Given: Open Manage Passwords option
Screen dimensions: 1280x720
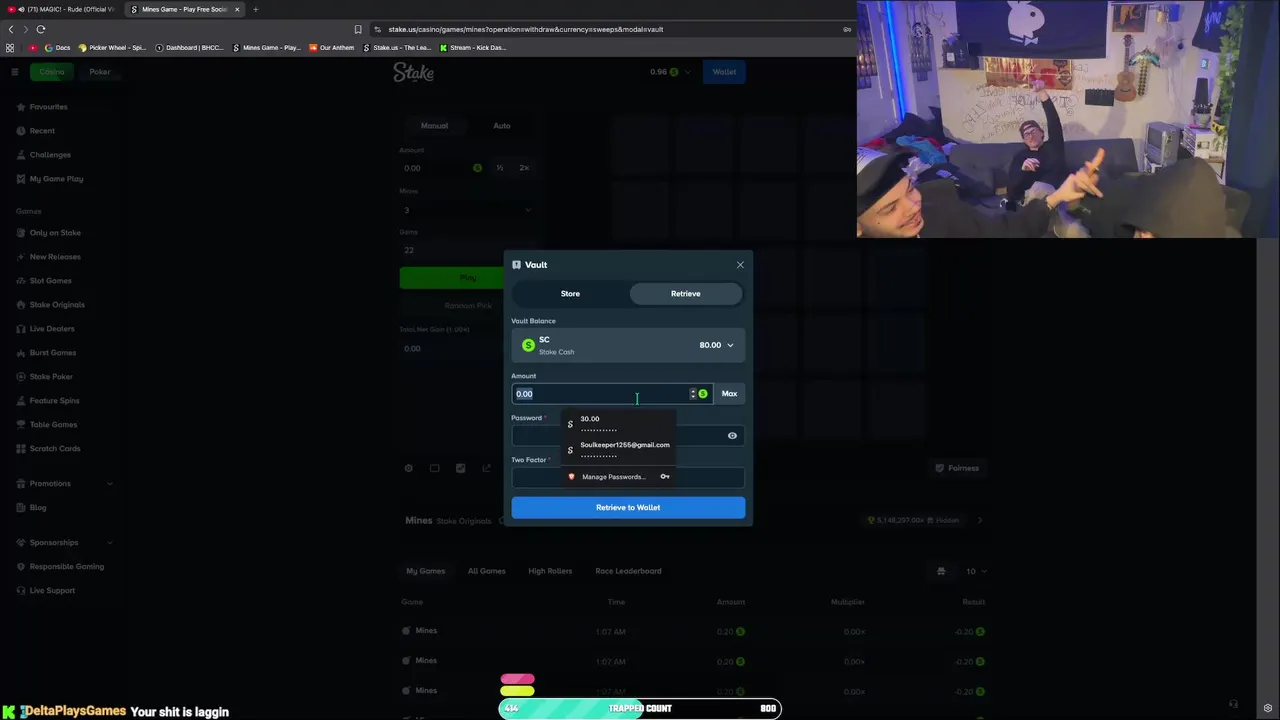Looking at the screenshot, I should (x=613, y=477).
